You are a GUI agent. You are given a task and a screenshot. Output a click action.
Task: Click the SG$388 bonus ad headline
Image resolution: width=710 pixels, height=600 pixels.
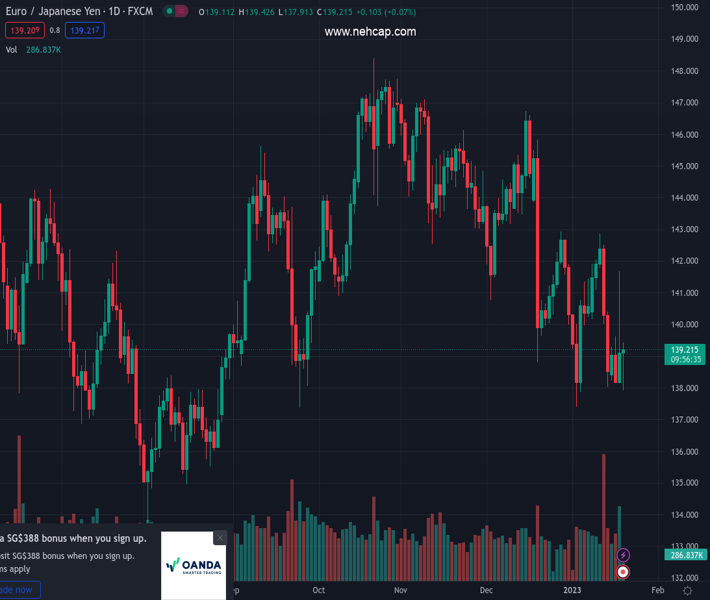tap(75, 538)
